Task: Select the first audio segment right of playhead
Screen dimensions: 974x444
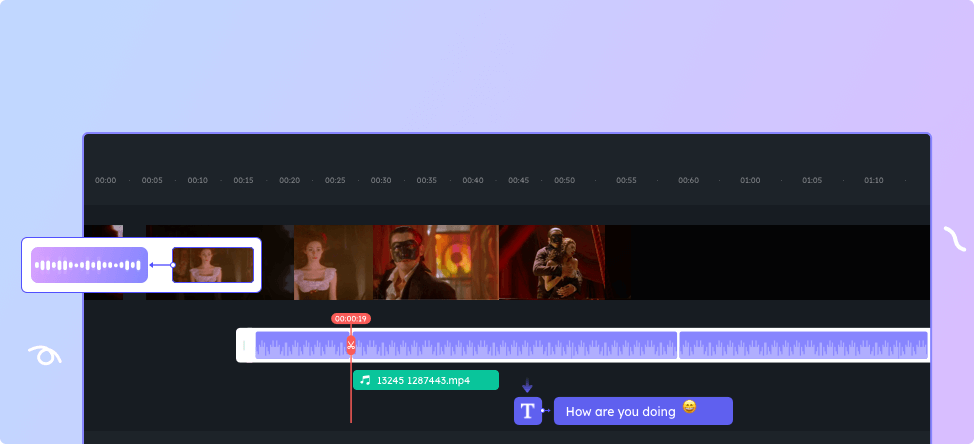Action: point(515,346)
